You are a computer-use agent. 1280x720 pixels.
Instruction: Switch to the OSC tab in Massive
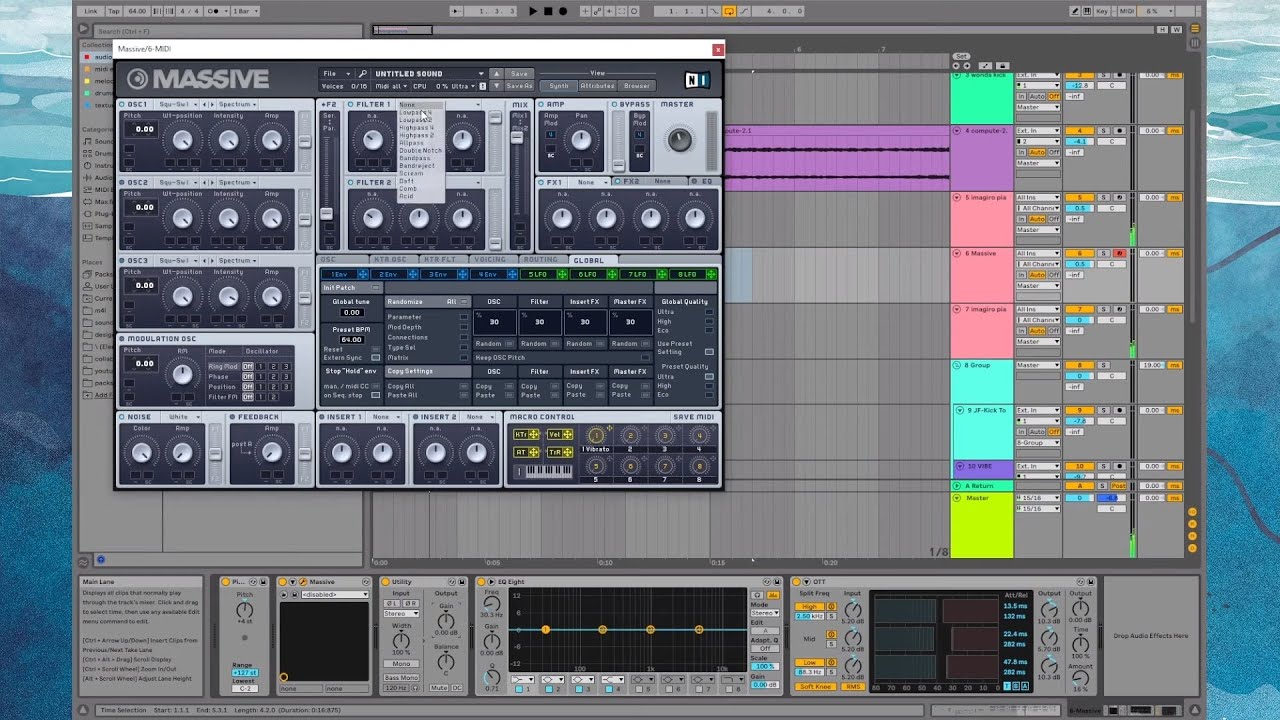point(328,260)
